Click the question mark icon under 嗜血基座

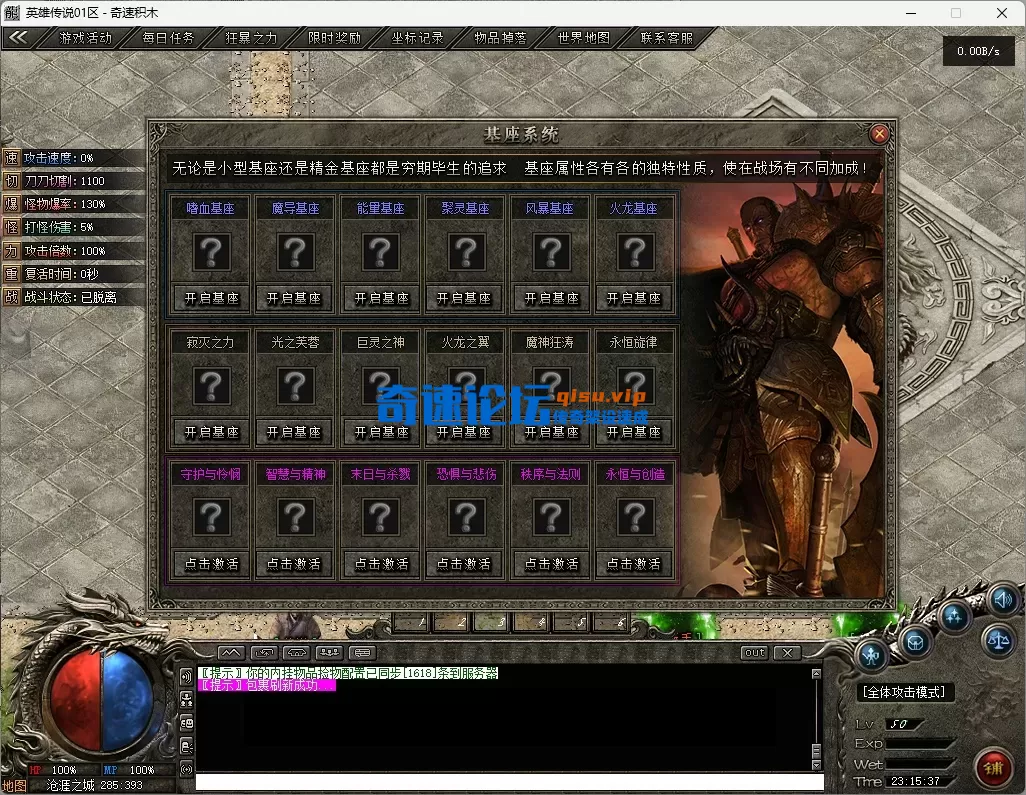[x=210, y=252]
